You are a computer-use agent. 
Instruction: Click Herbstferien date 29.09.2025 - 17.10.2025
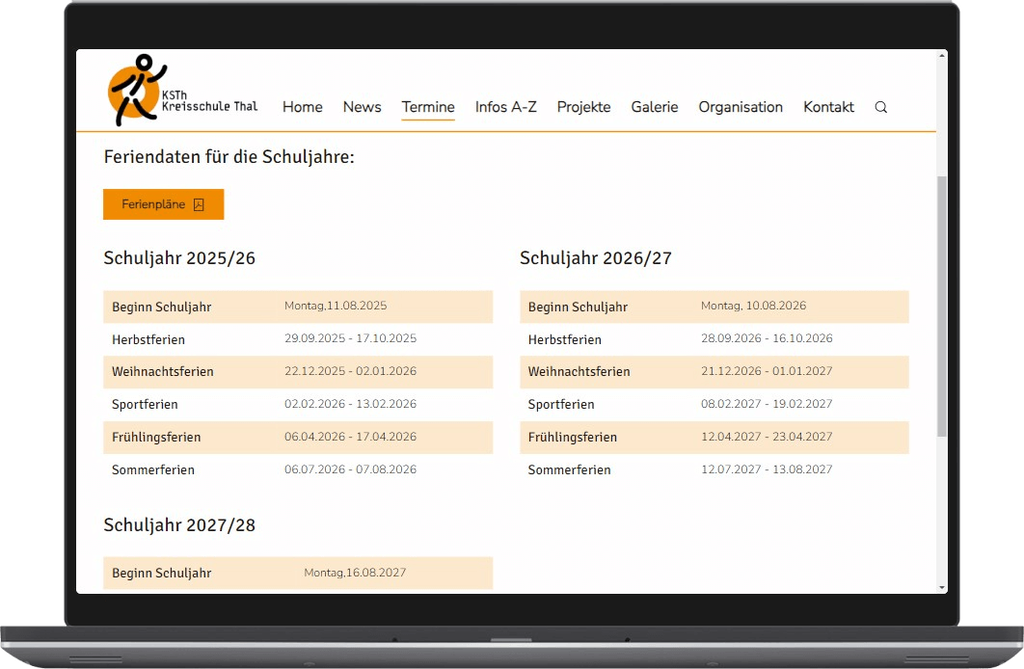coord(350,339)
